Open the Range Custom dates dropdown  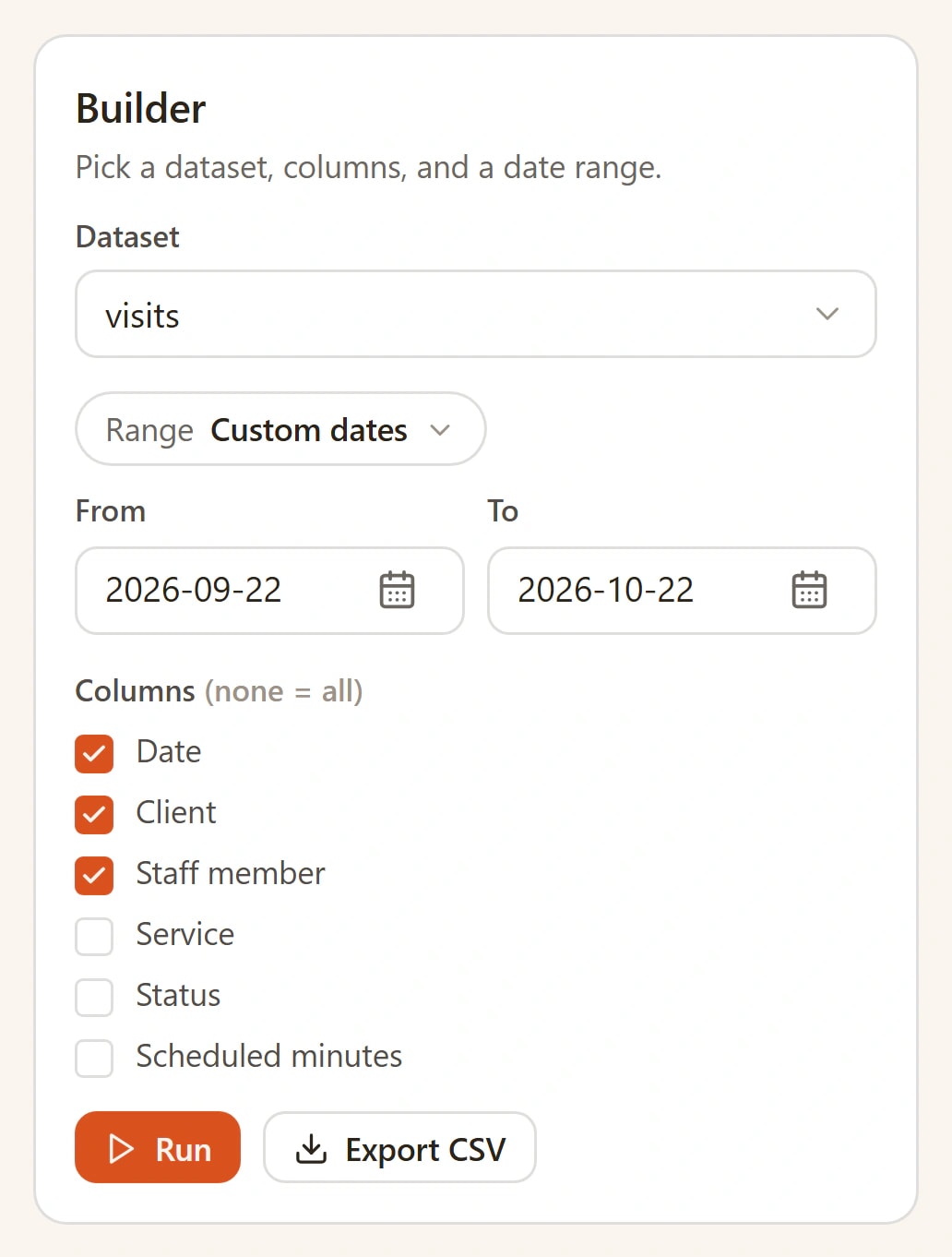click(x=280, y=429)
